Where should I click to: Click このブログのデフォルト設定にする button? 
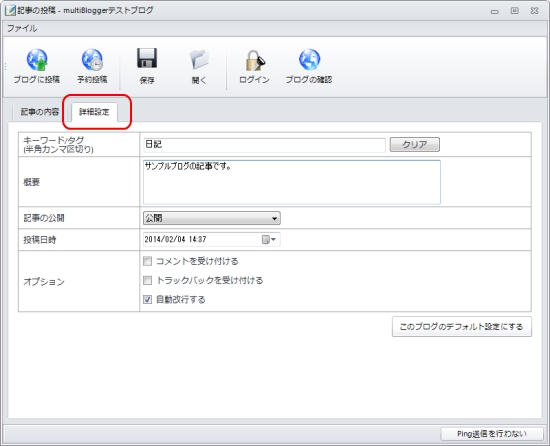[462, 327]
